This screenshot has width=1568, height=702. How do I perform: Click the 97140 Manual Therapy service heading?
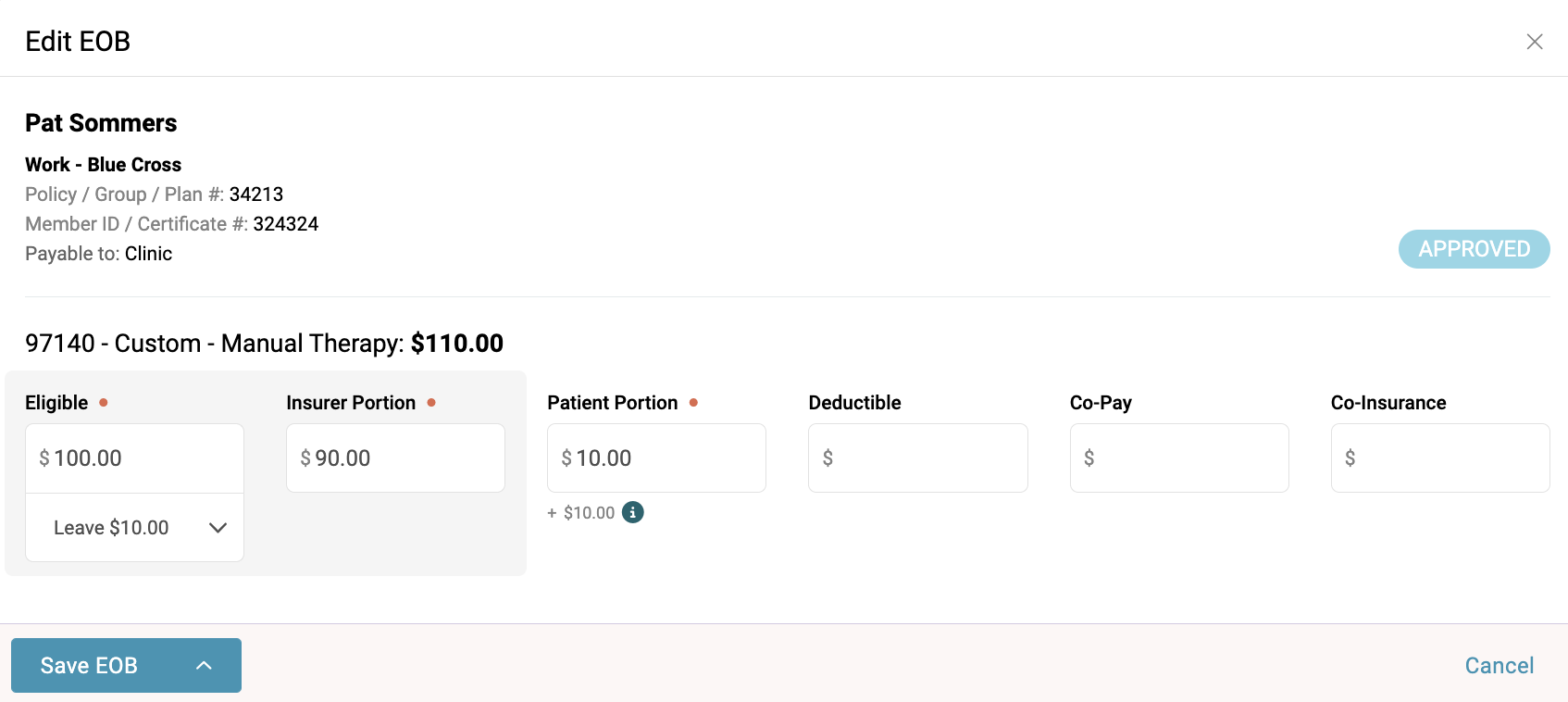[264, 344]
